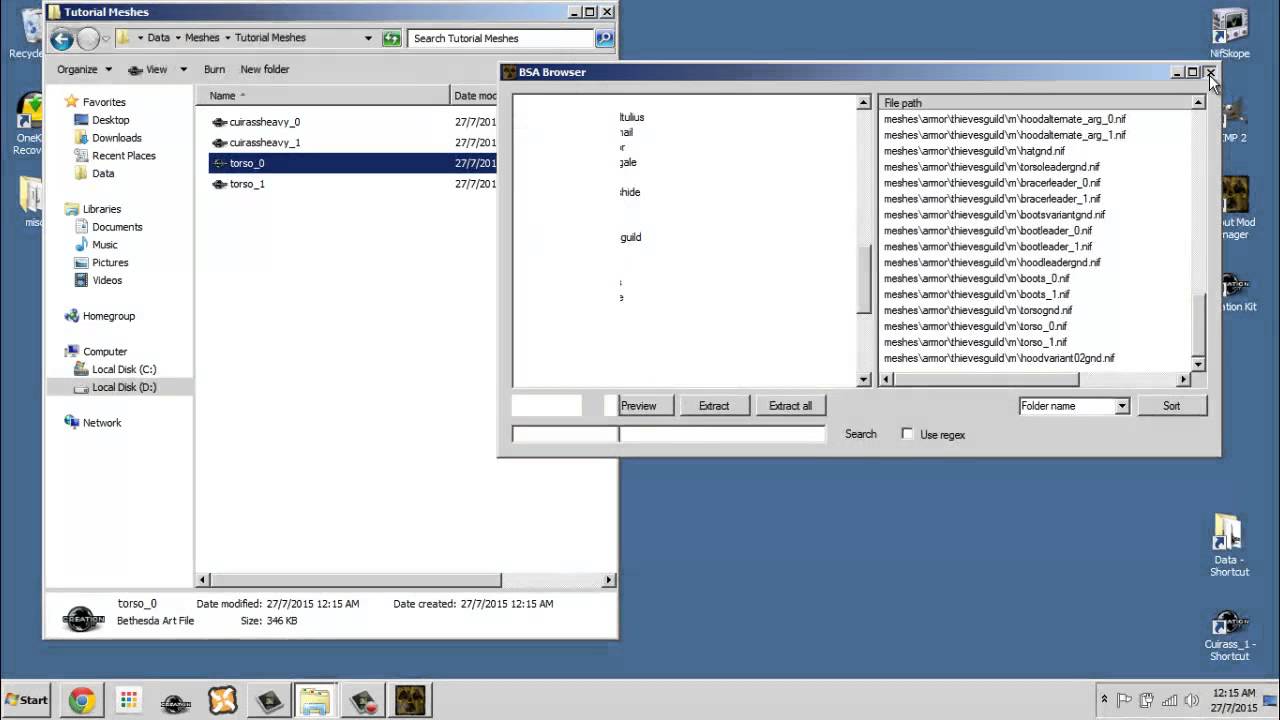The image size is (1280, 720).
Task: Toggle the Use regex checkbox
Action: 907,434
